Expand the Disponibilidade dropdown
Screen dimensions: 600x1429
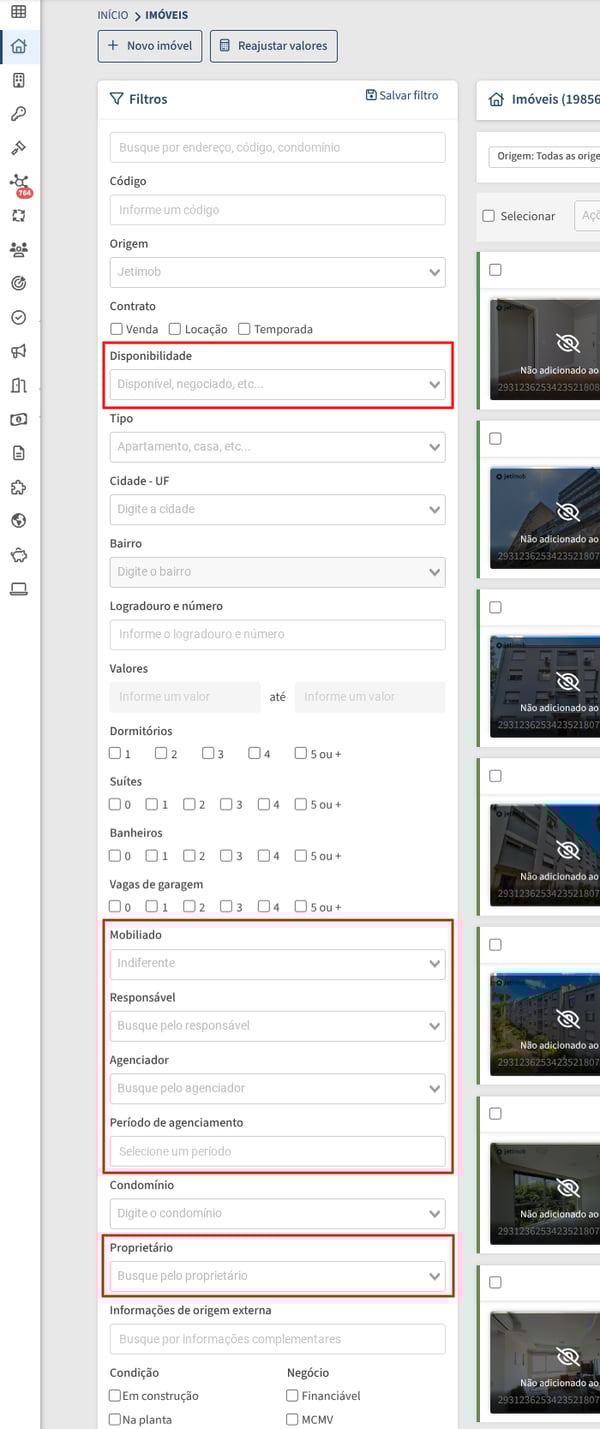coord(277,384)
